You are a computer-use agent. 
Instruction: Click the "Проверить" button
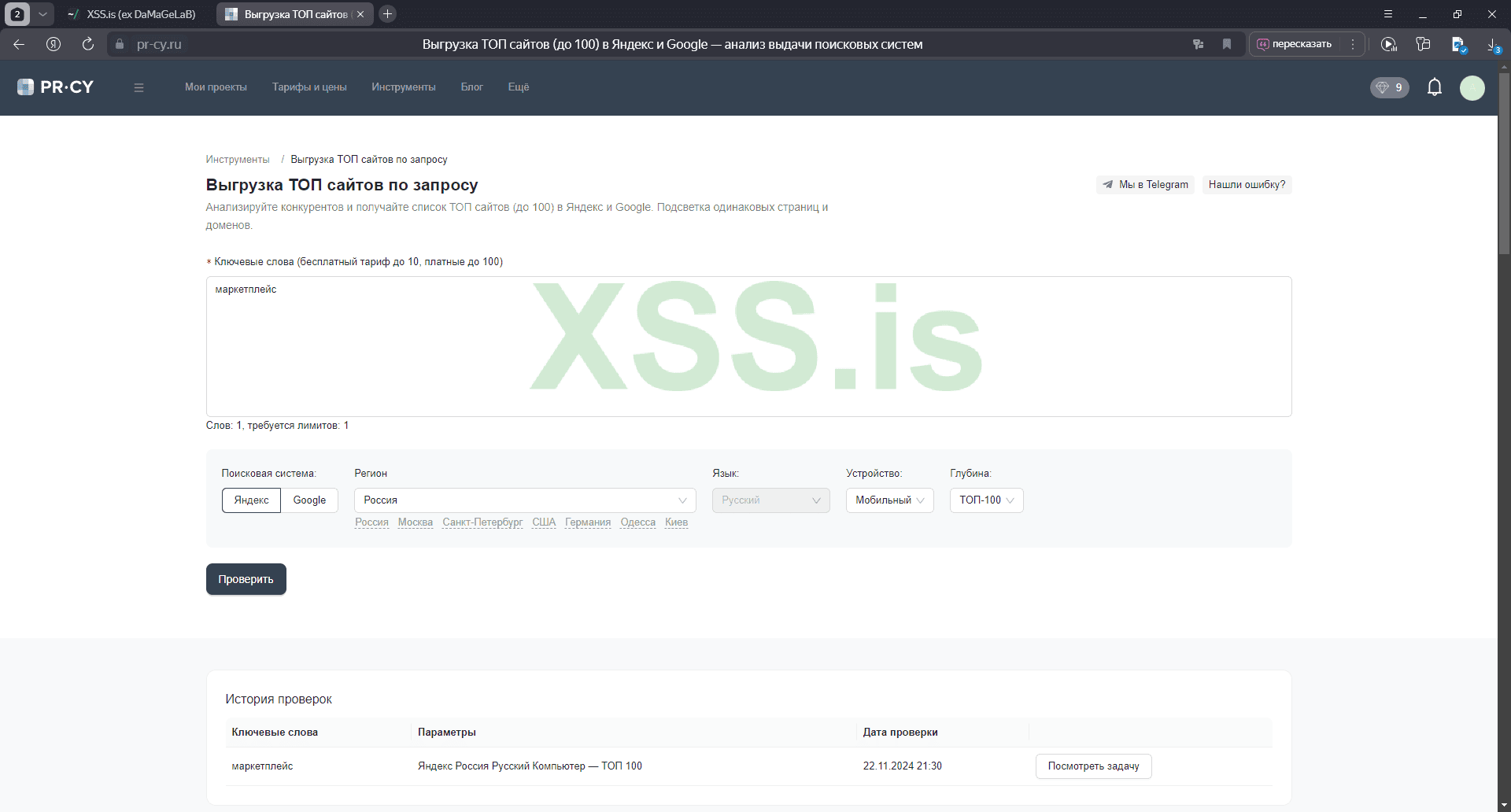246,580
